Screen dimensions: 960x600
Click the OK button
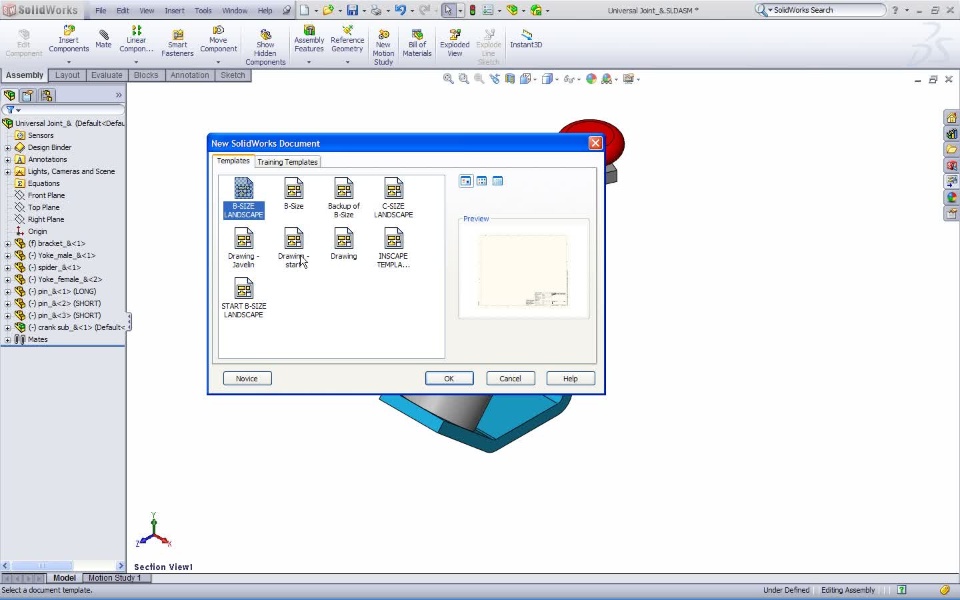coord(449,378)
